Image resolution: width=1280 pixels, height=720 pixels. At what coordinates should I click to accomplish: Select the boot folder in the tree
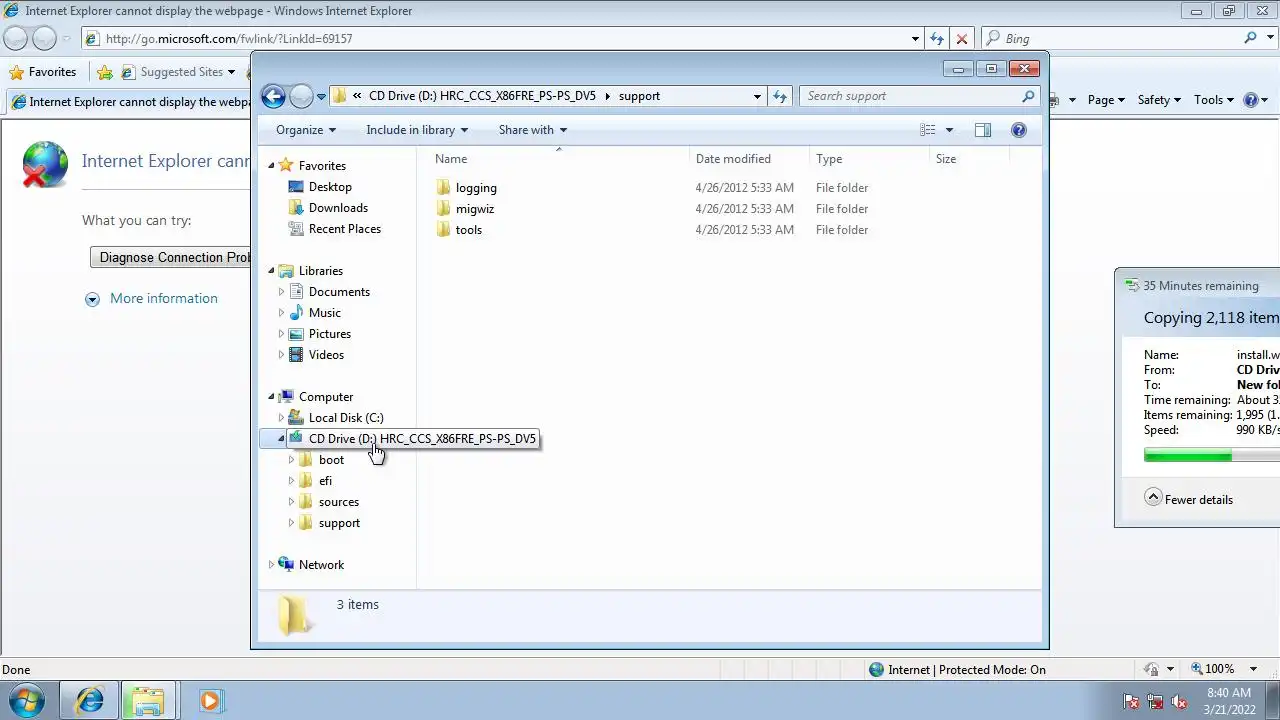331,460
